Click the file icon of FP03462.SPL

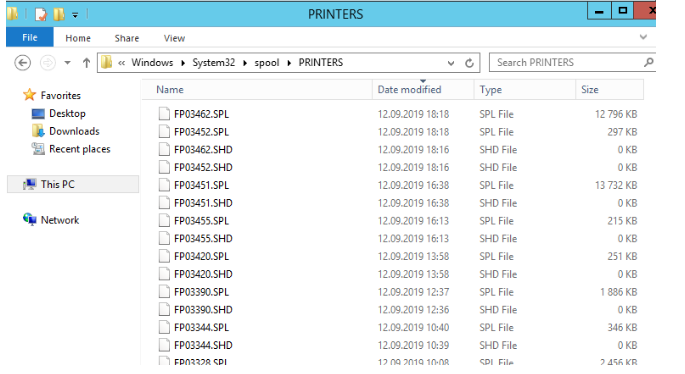click(x=164, y=114)
